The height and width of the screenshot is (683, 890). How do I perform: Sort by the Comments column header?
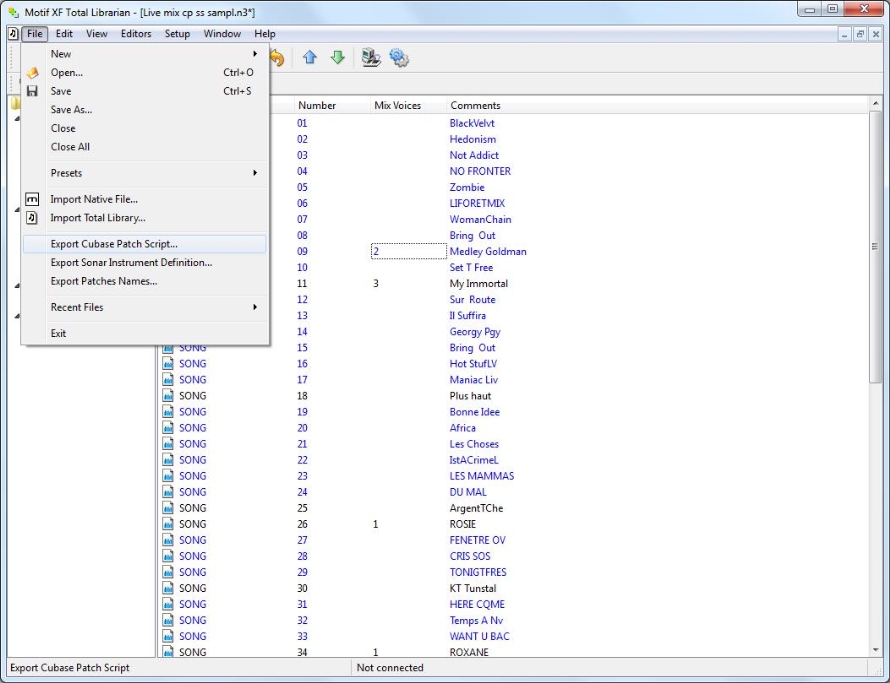(657, 106)
